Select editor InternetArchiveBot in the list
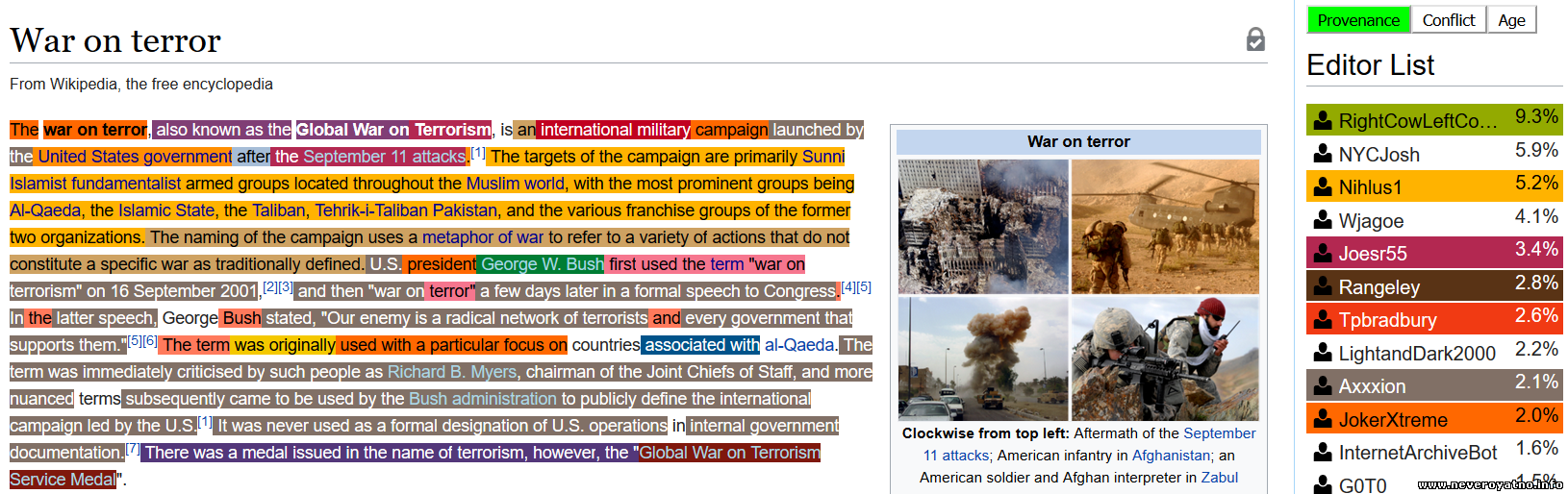1568x494 pixels. pos(1434,452)
